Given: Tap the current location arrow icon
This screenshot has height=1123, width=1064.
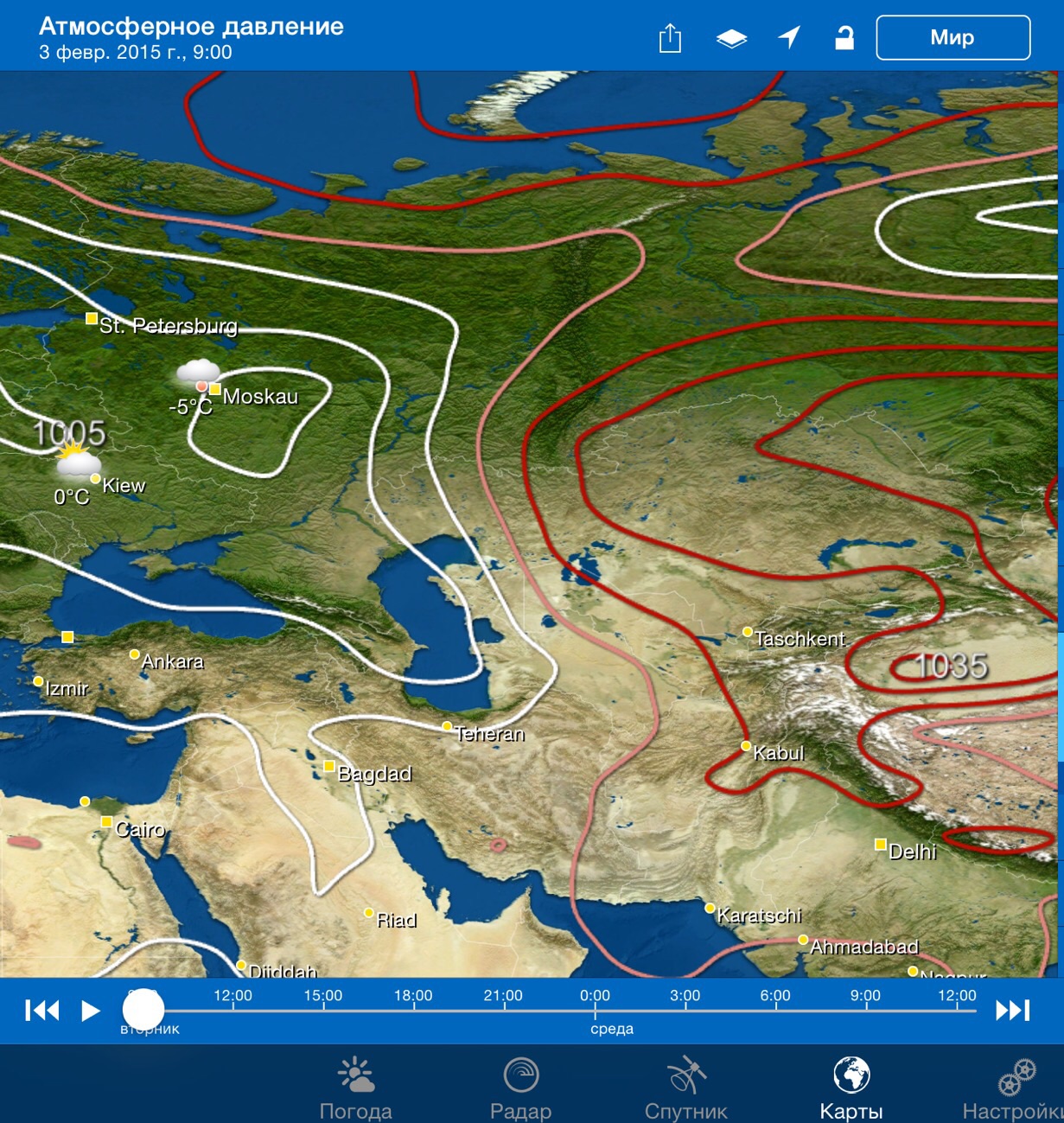Looking at the screenshot, I should pyautogui.click(x=789, y=37).
